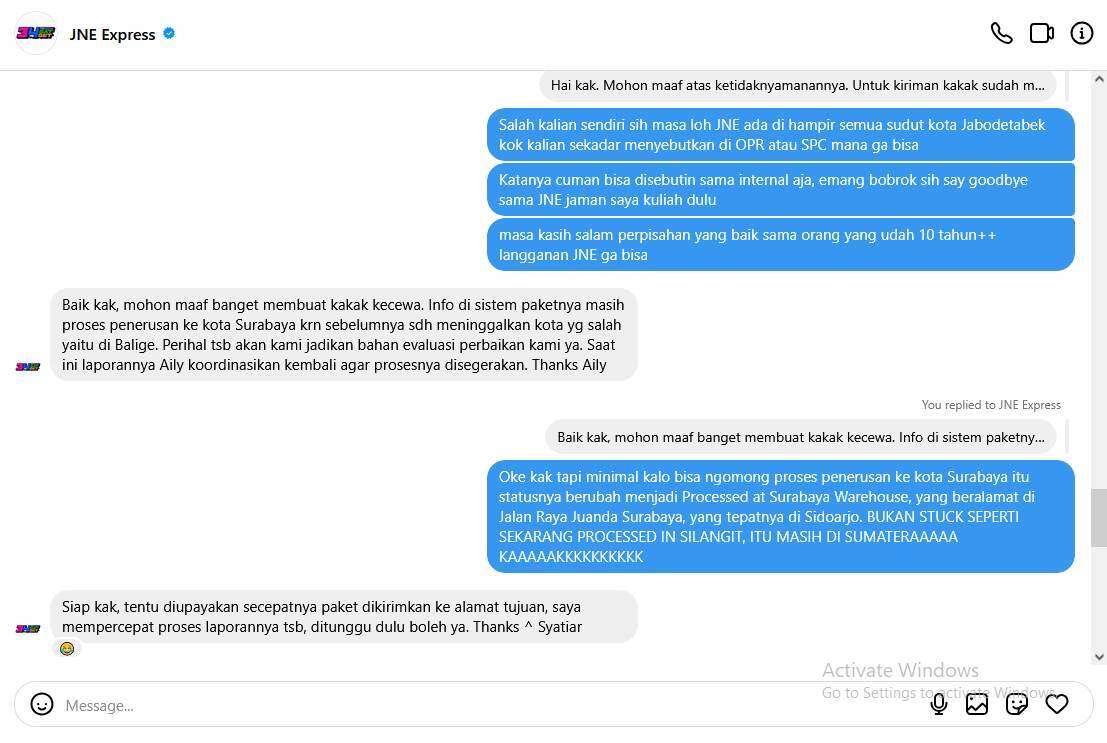The width and height of the screenshot is (1107, 743).
Task: Open the sticker or GIF picker
Action: (1017, 704)
